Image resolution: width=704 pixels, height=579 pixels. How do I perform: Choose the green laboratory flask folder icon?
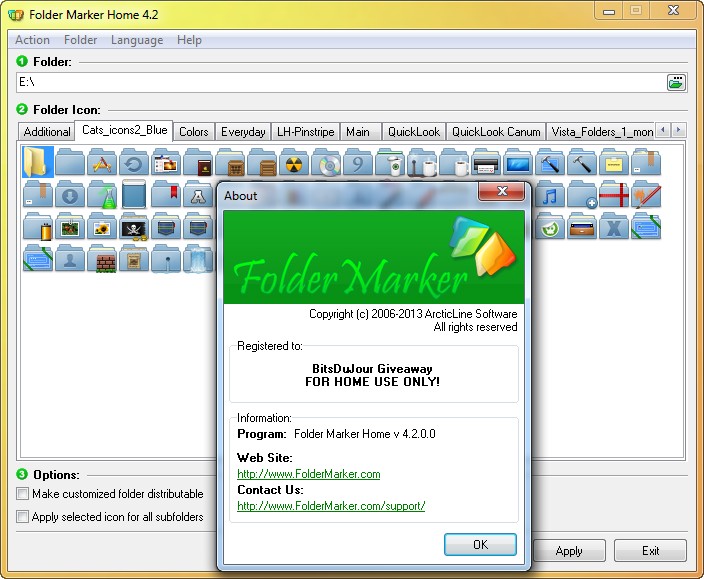pyautogui.click(x=102, y=194)
